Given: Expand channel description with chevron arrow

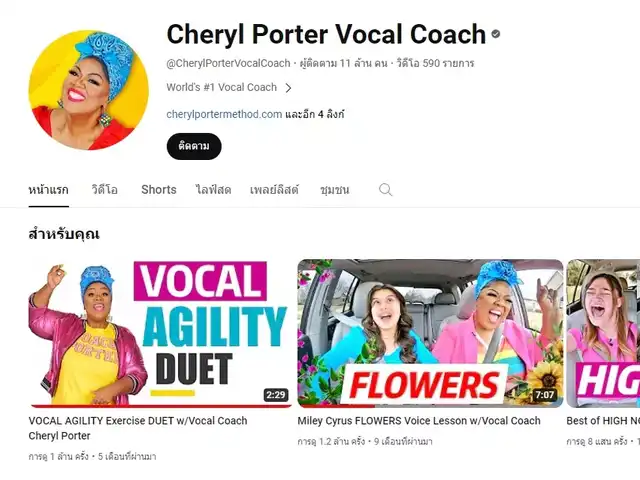Looking at the screenshot, I should click(x=288, y=88).
